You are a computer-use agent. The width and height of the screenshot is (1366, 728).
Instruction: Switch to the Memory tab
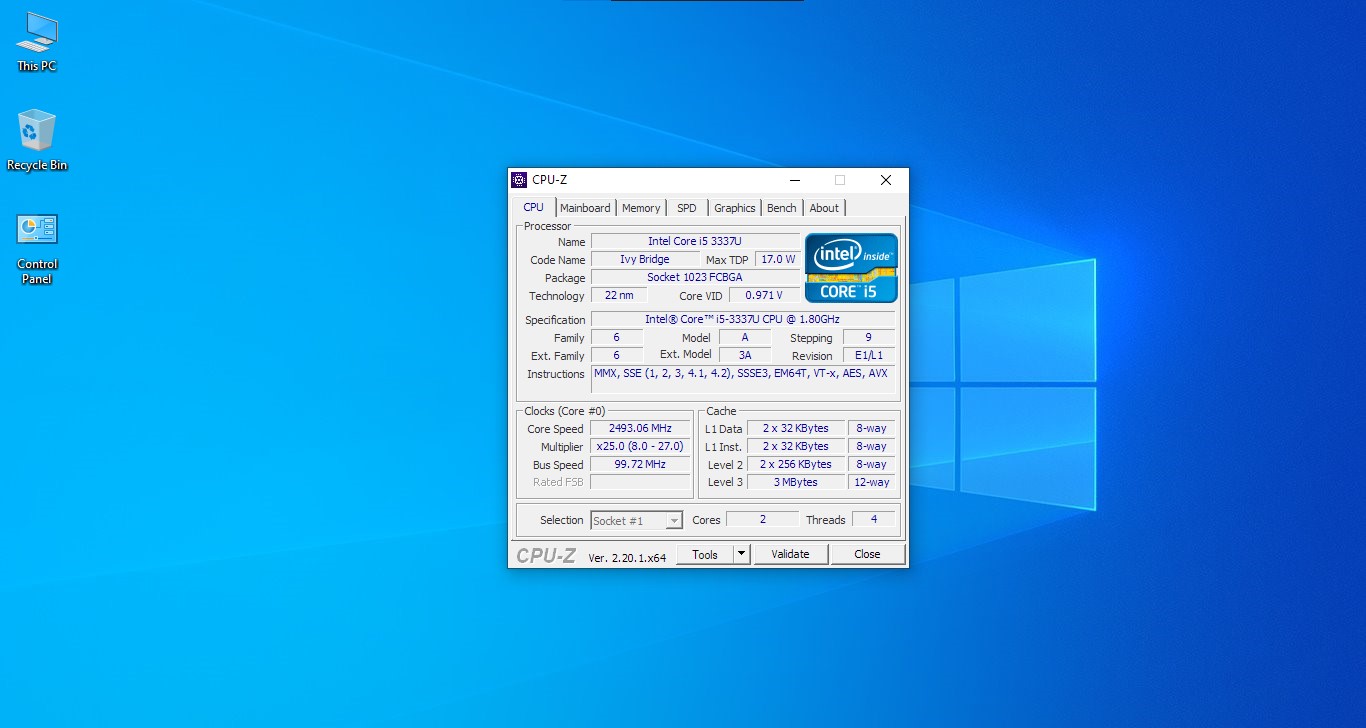tap(641, 208)
